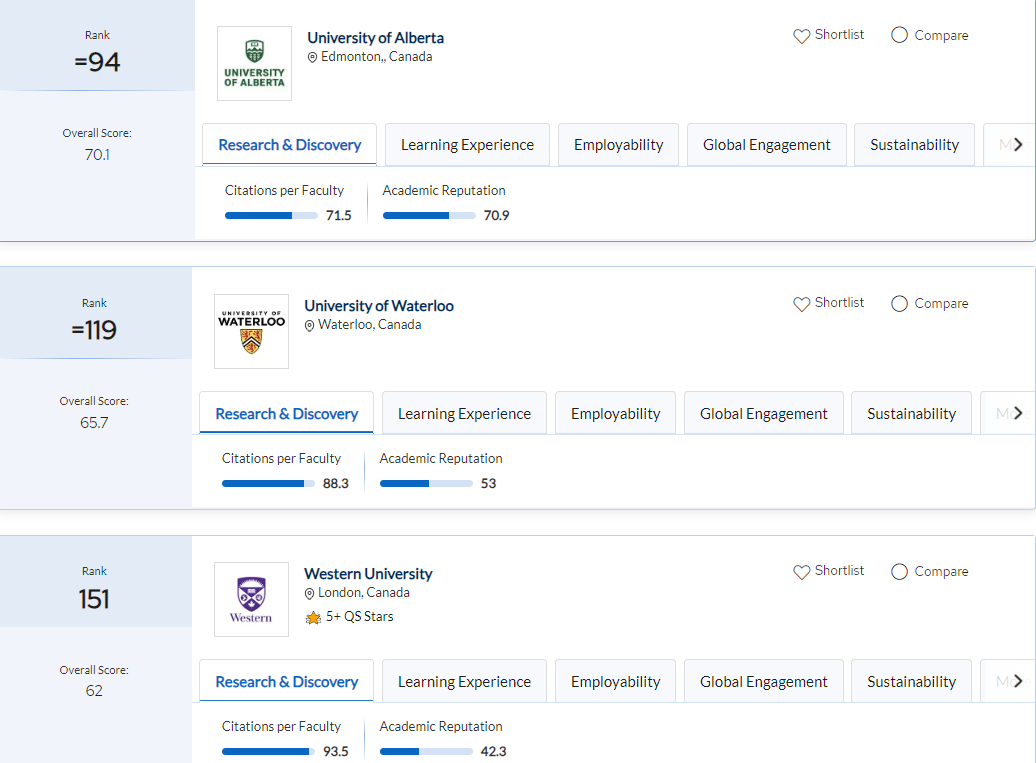This screenshot has width=1036, height=763.
Task: Click the University of Alberta logo
Action: coord(254,63)
